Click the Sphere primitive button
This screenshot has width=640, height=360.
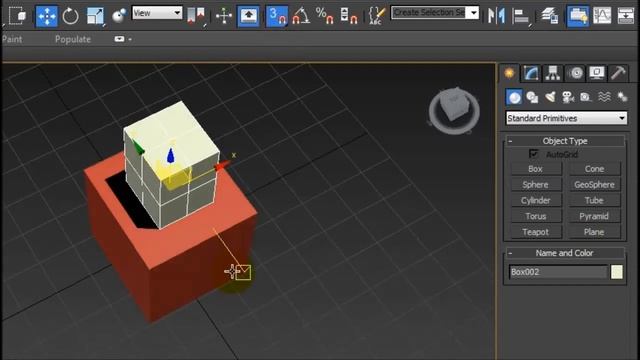(x=536, y=184)
